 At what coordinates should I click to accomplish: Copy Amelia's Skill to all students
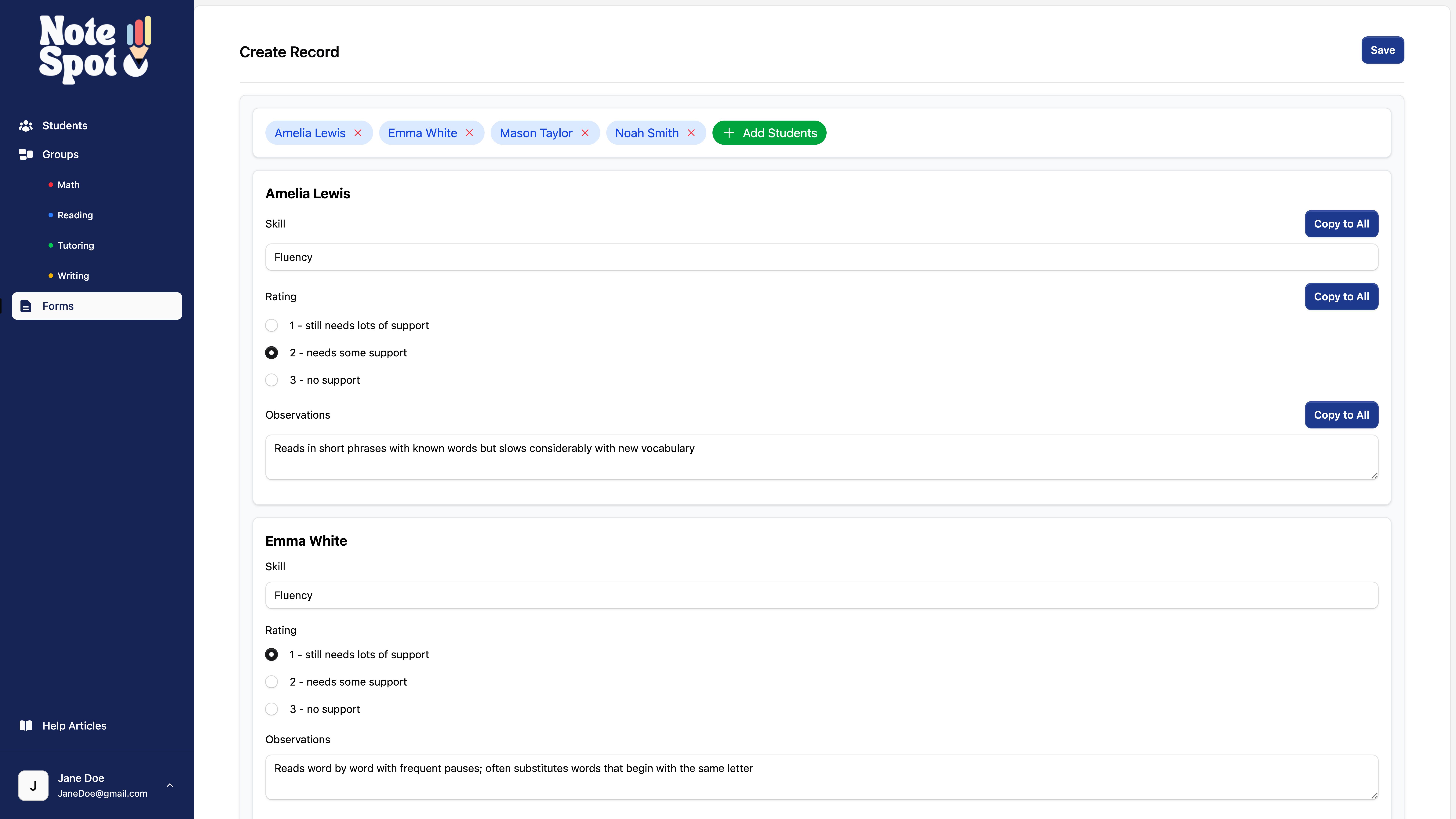pyautogui.click(x=1341, y=224)
